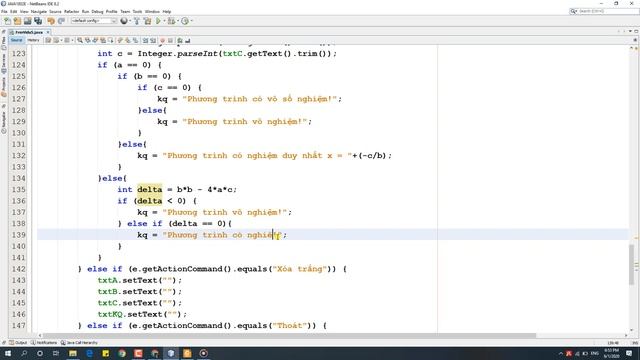Click the globe browser icon in toolbar

(x=124, y=21)
